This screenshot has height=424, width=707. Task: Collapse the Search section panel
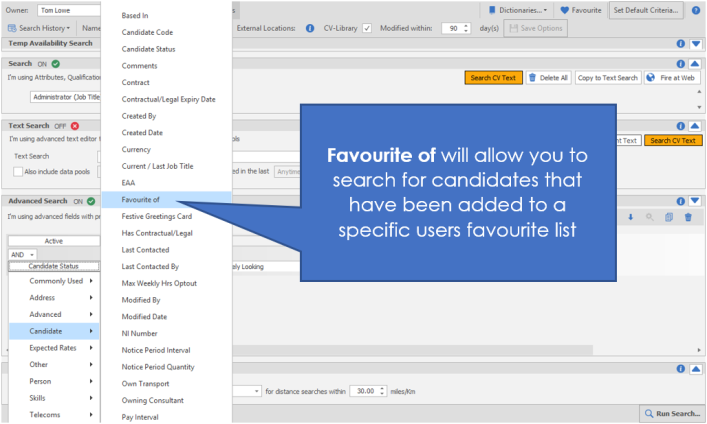(696, 63)
